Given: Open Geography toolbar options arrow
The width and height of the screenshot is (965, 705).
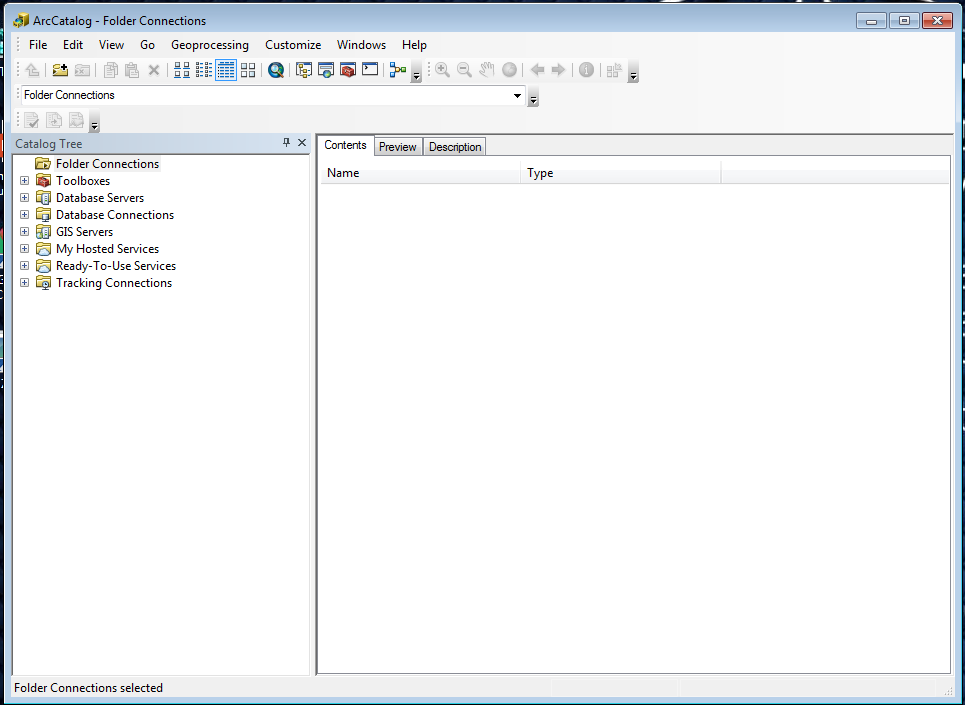Looking at the screenshot, I should coord(633,71).
